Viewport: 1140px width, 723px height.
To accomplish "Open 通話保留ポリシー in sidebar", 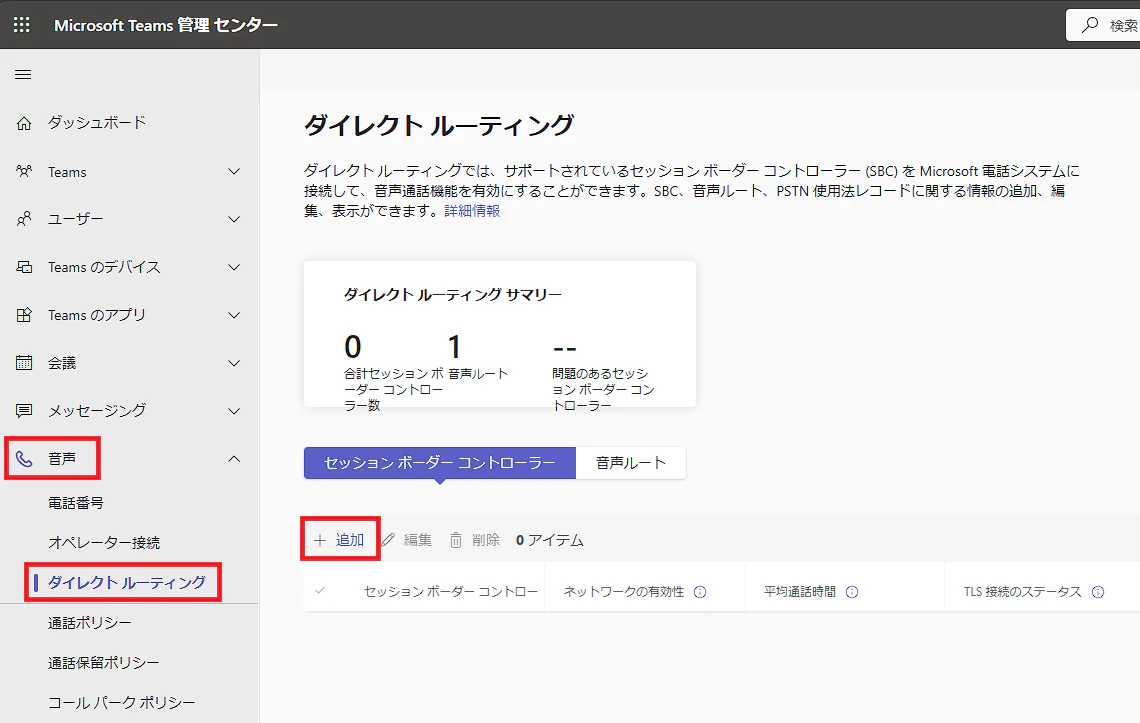I will click(x=103, y=663).
